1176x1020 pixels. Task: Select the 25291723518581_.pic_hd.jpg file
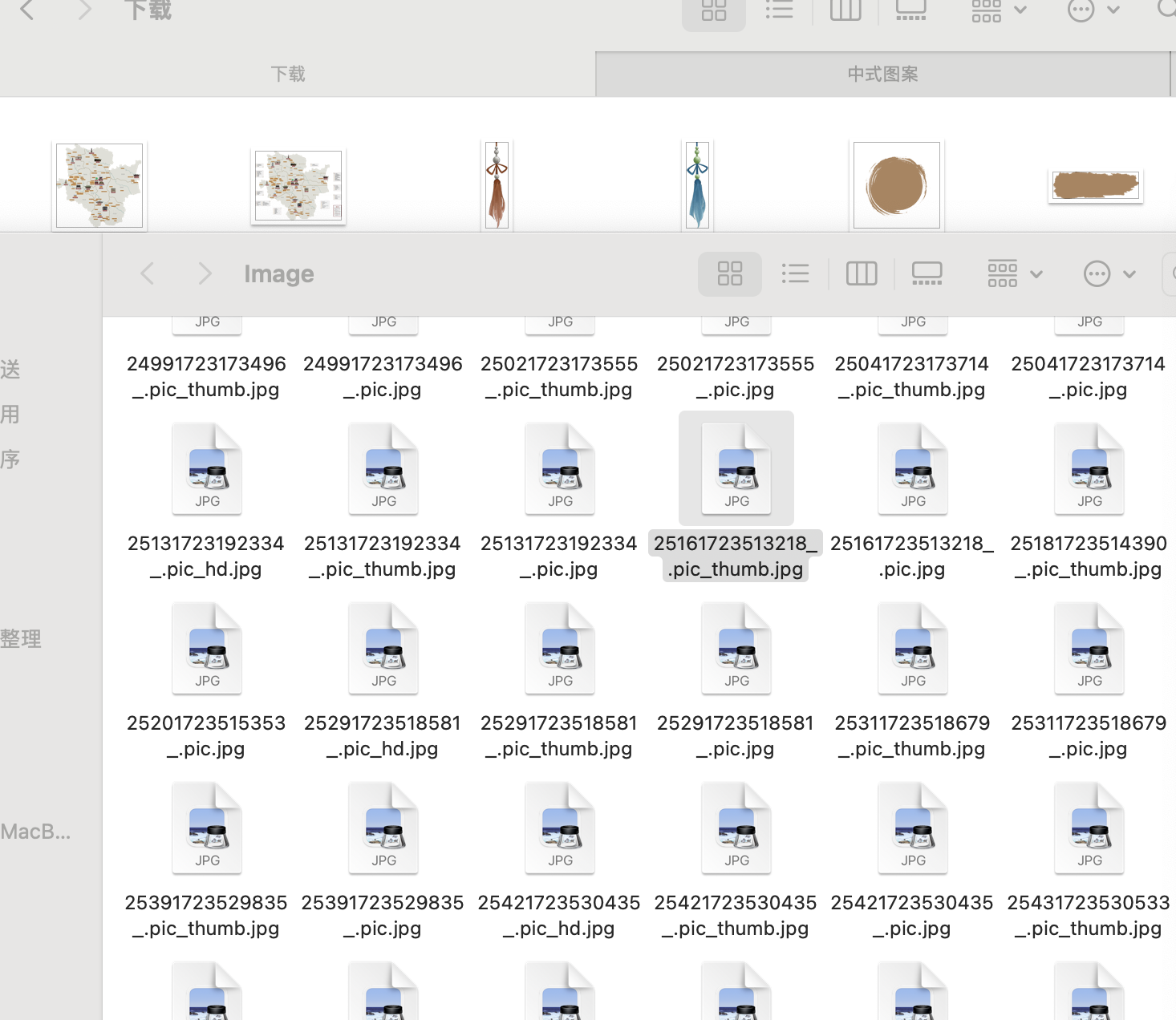click(383, 649)
